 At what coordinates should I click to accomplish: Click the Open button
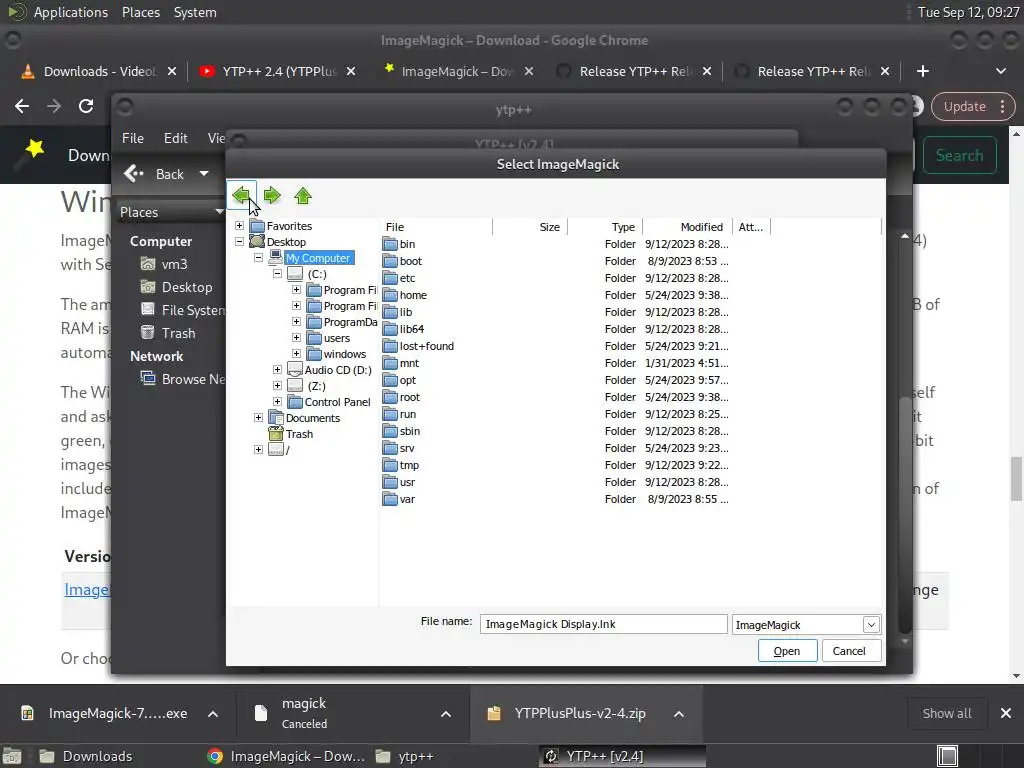tap(787, 651)
